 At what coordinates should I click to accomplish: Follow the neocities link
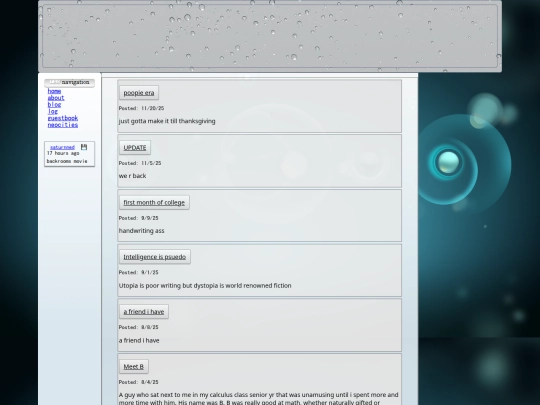point(63,125)
